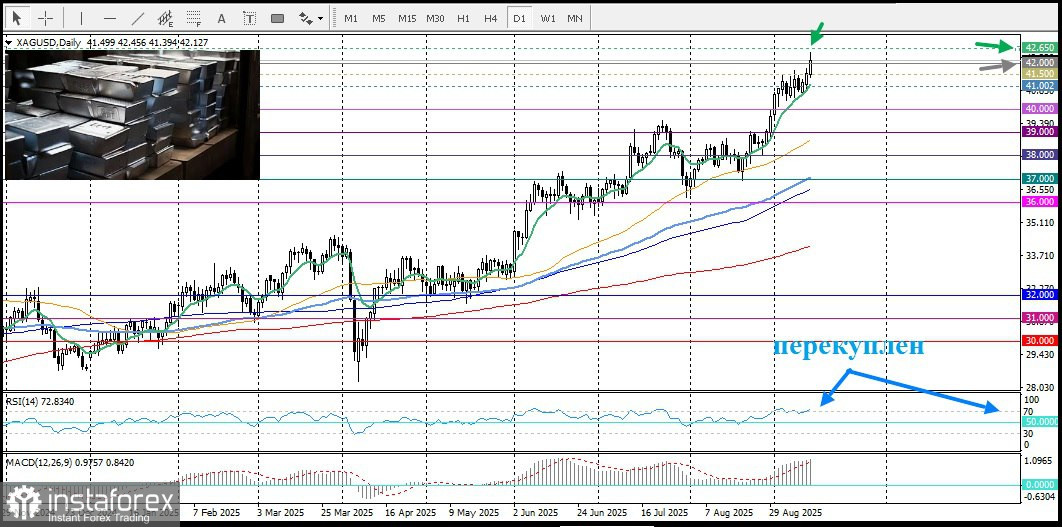This screenshot has height=527, width=1062.
Task: Switch chart to H4 timeframe
Action: point(491,18)
